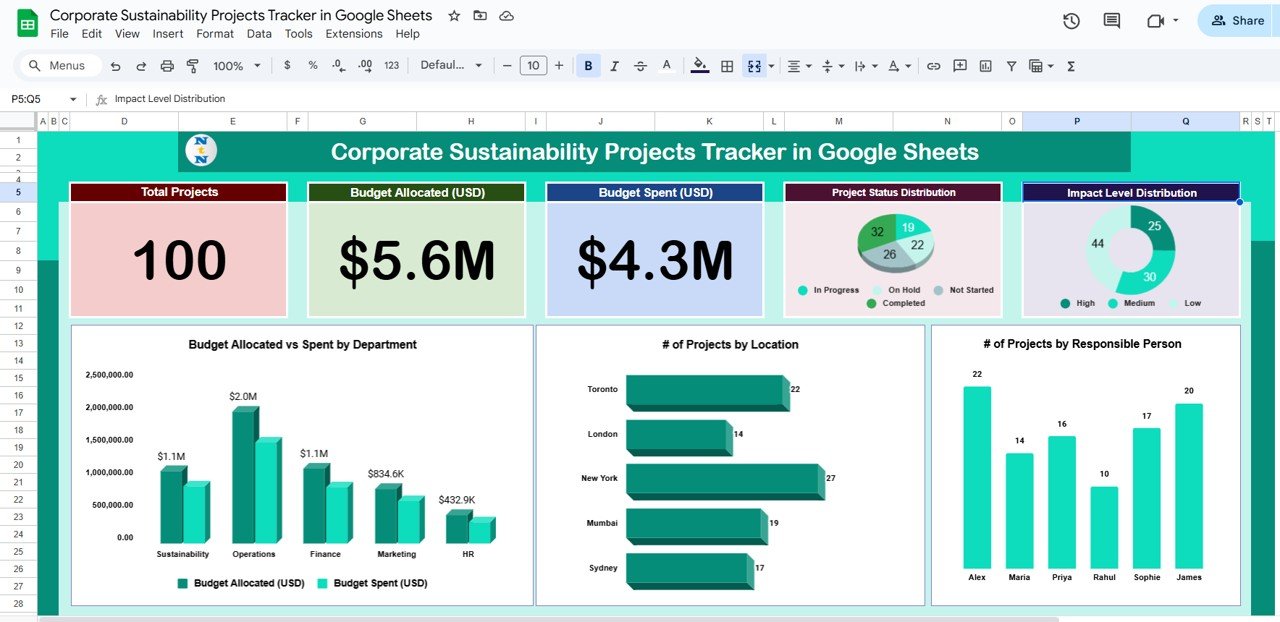1280x622 pixels.
Task: Click the cell name box input
Action: point(30,99)
